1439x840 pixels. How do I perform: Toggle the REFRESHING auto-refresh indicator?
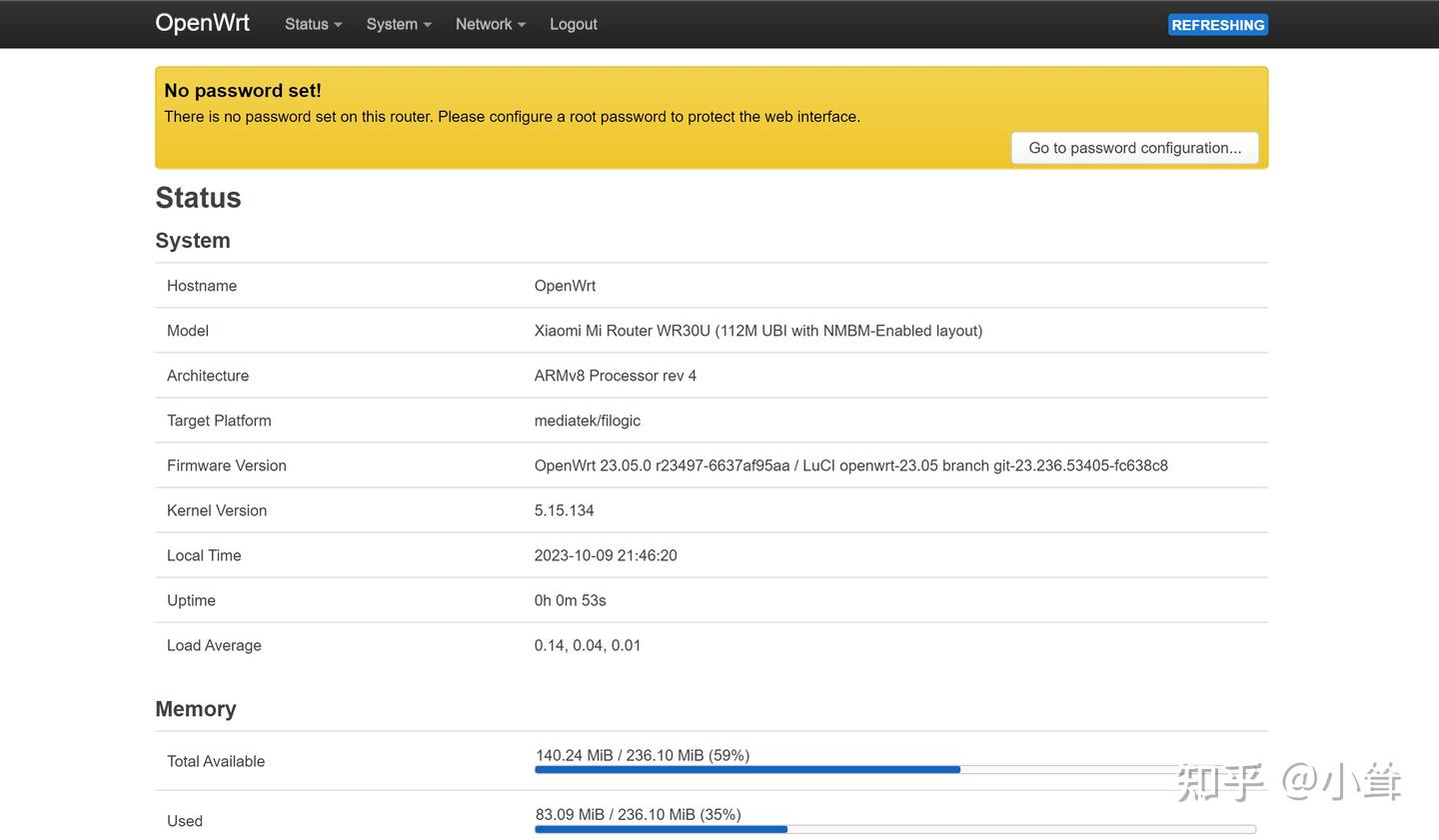(x=1217, y=25)
